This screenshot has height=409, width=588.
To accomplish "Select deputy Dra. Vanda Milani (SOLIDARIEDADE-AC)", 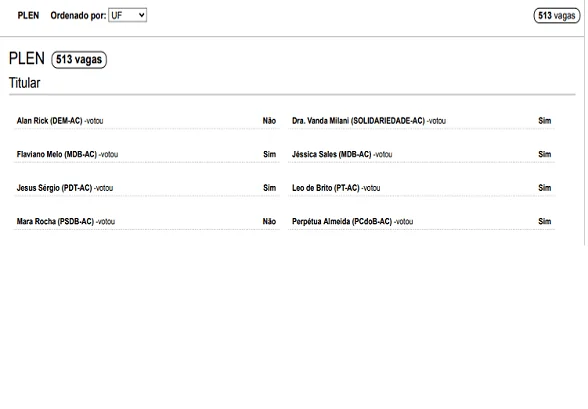I will tap(358, 121).
